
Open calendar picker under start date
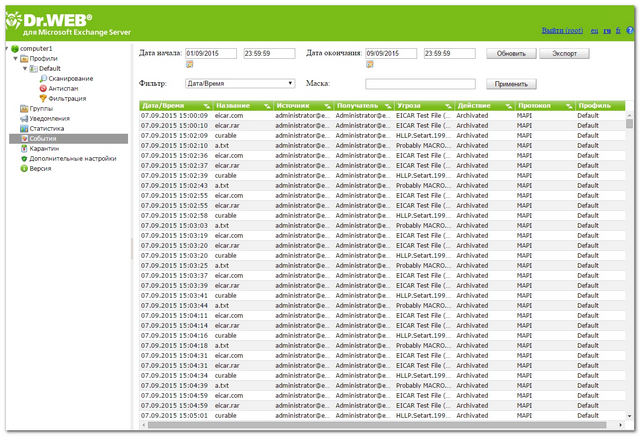189,64
